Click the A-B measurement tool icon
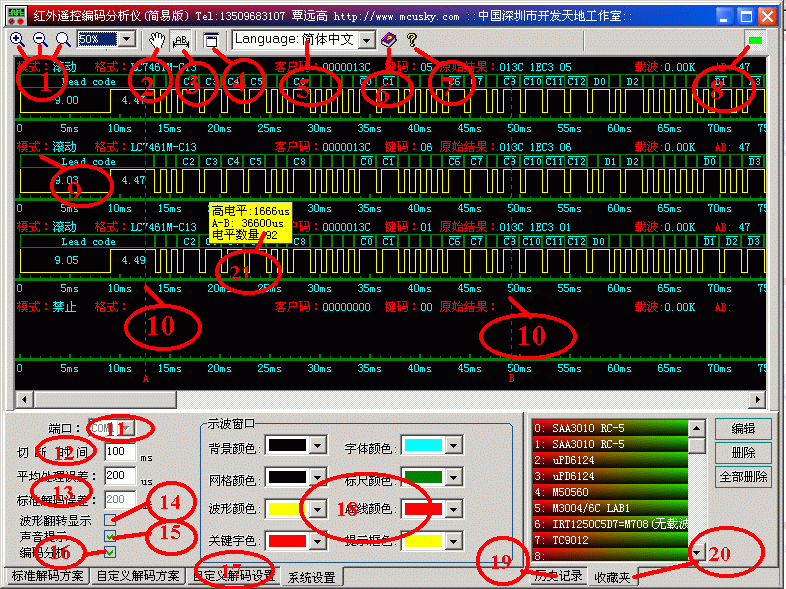Viewport: 786px width, 589px height. [182, 40]
